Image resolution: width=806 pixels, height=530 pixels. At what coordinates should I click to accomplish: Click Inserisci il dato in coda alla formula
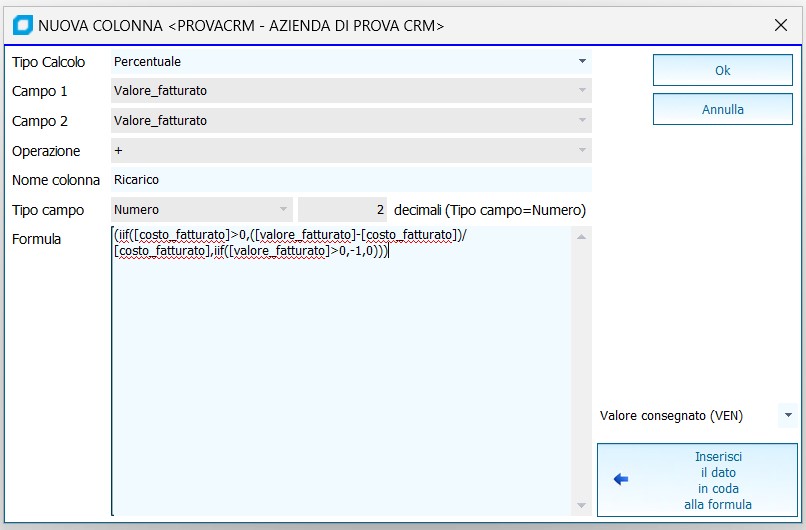(698, 480)
